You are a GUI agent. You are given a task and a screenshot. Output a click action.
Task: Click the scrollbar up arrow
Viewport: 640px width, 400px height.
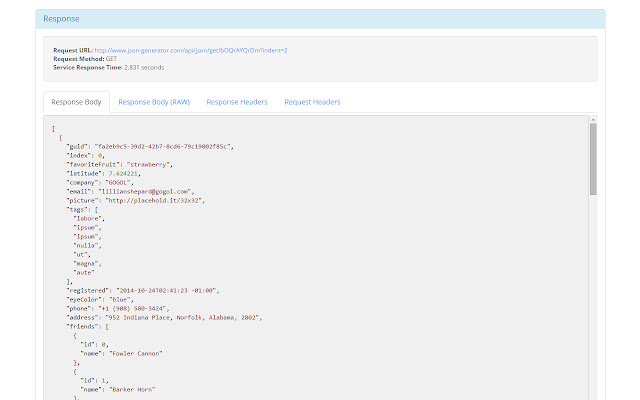[593, 120]
